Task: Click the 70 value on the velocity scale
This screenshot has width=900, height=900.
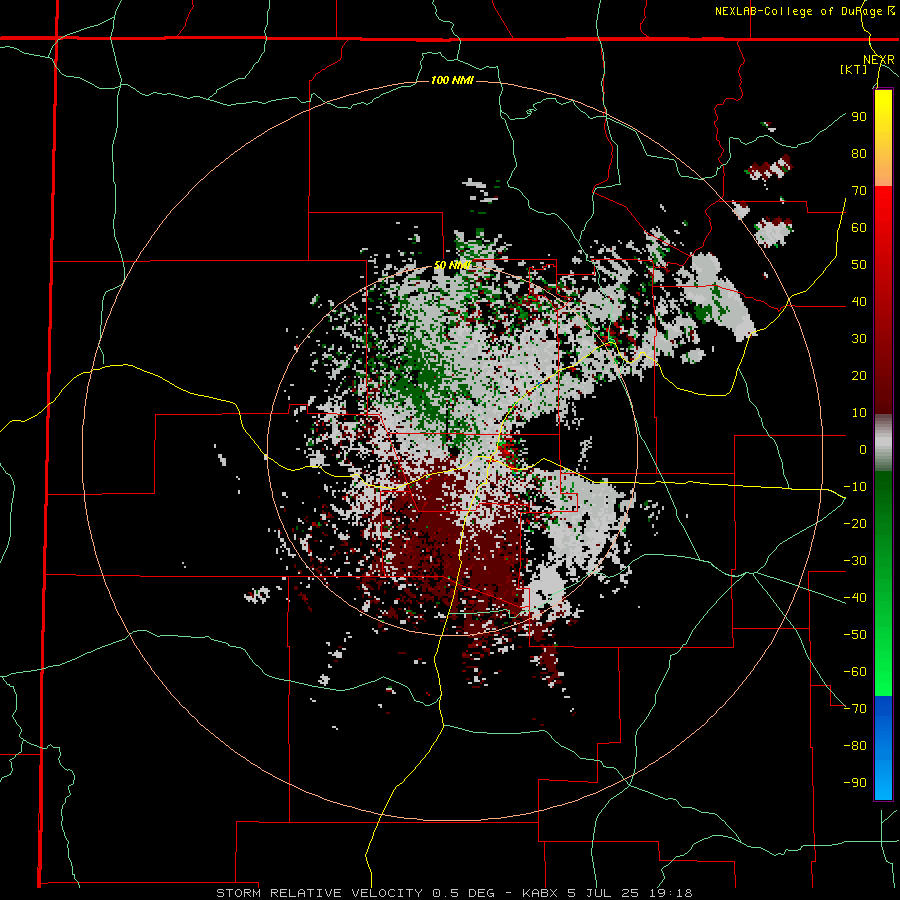Action: tap(859, 191)
